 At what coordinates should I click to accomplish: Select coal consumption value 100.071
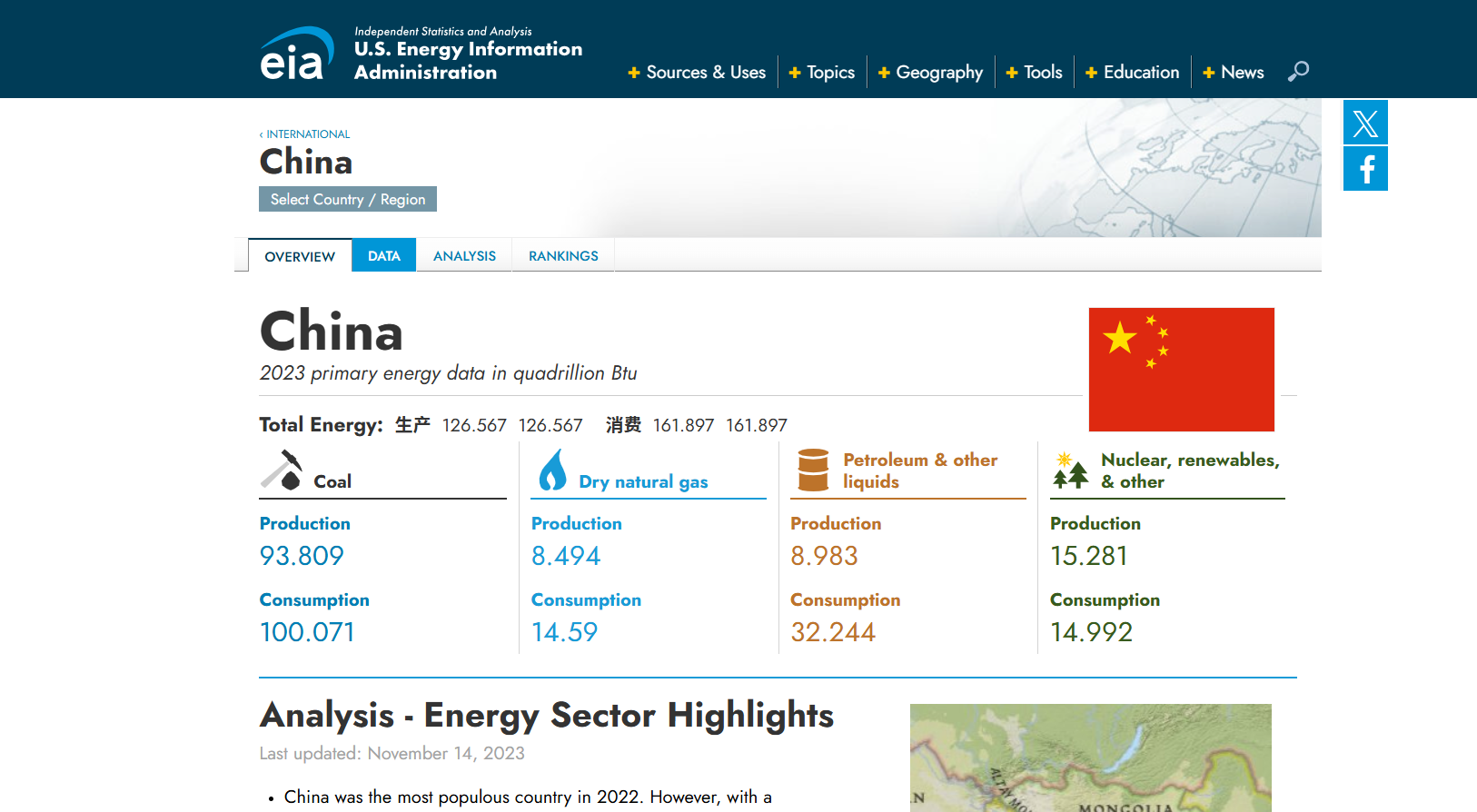(x=307, y=632)
